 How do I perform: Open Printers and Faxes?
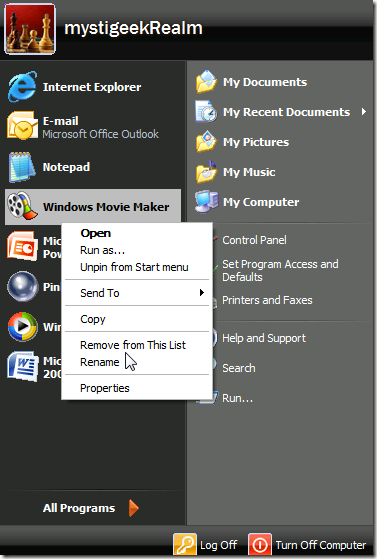tap(267, 300)
